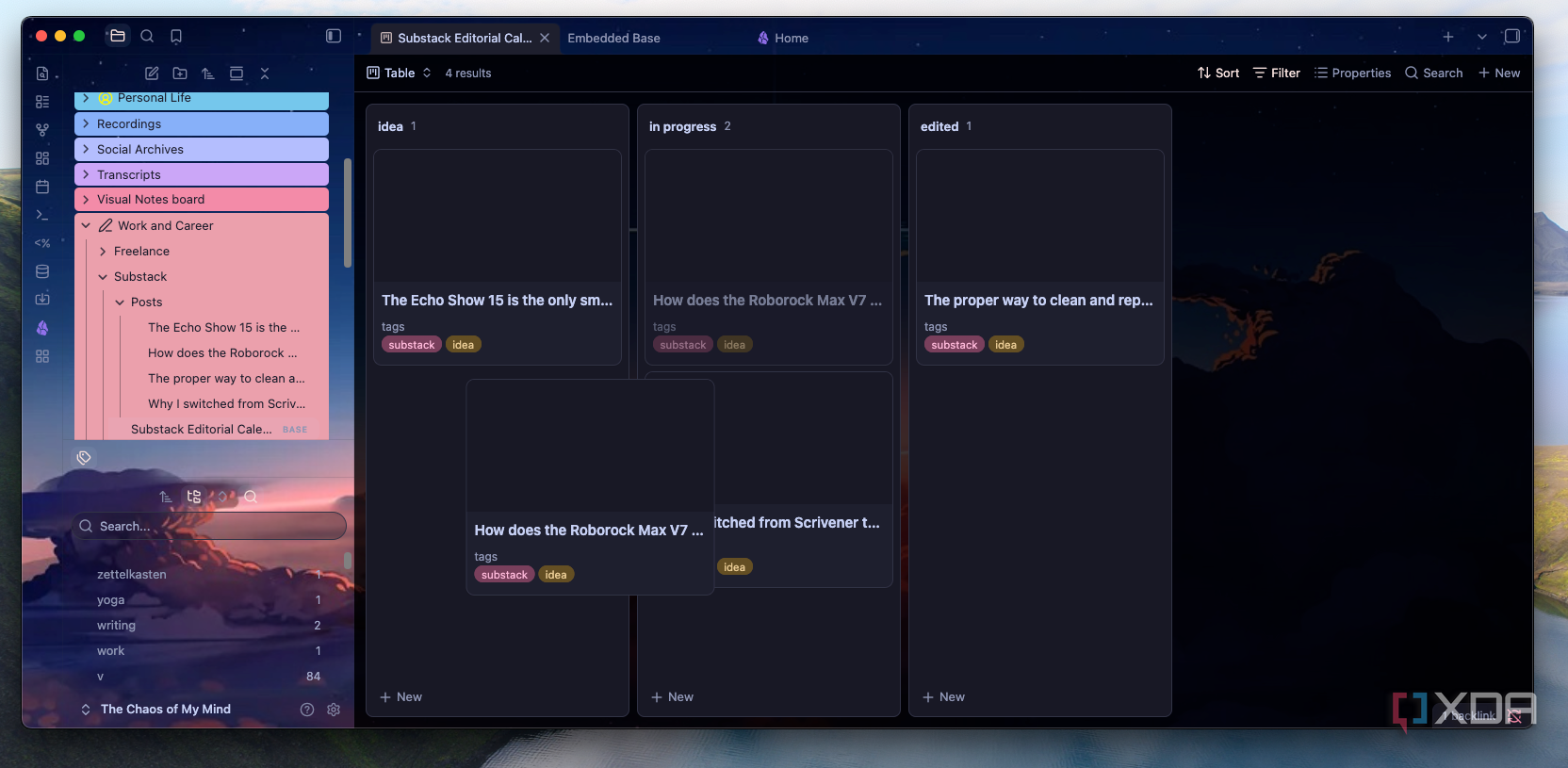
Task: Add New card in edited column
Action: coord(943,697)
